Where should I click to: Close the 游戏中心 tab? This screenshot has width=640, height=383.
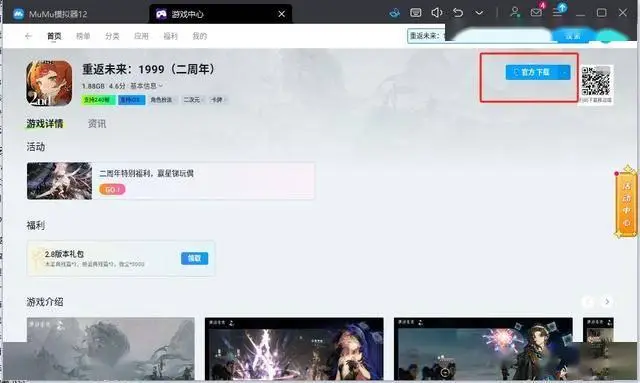(282, 14)
